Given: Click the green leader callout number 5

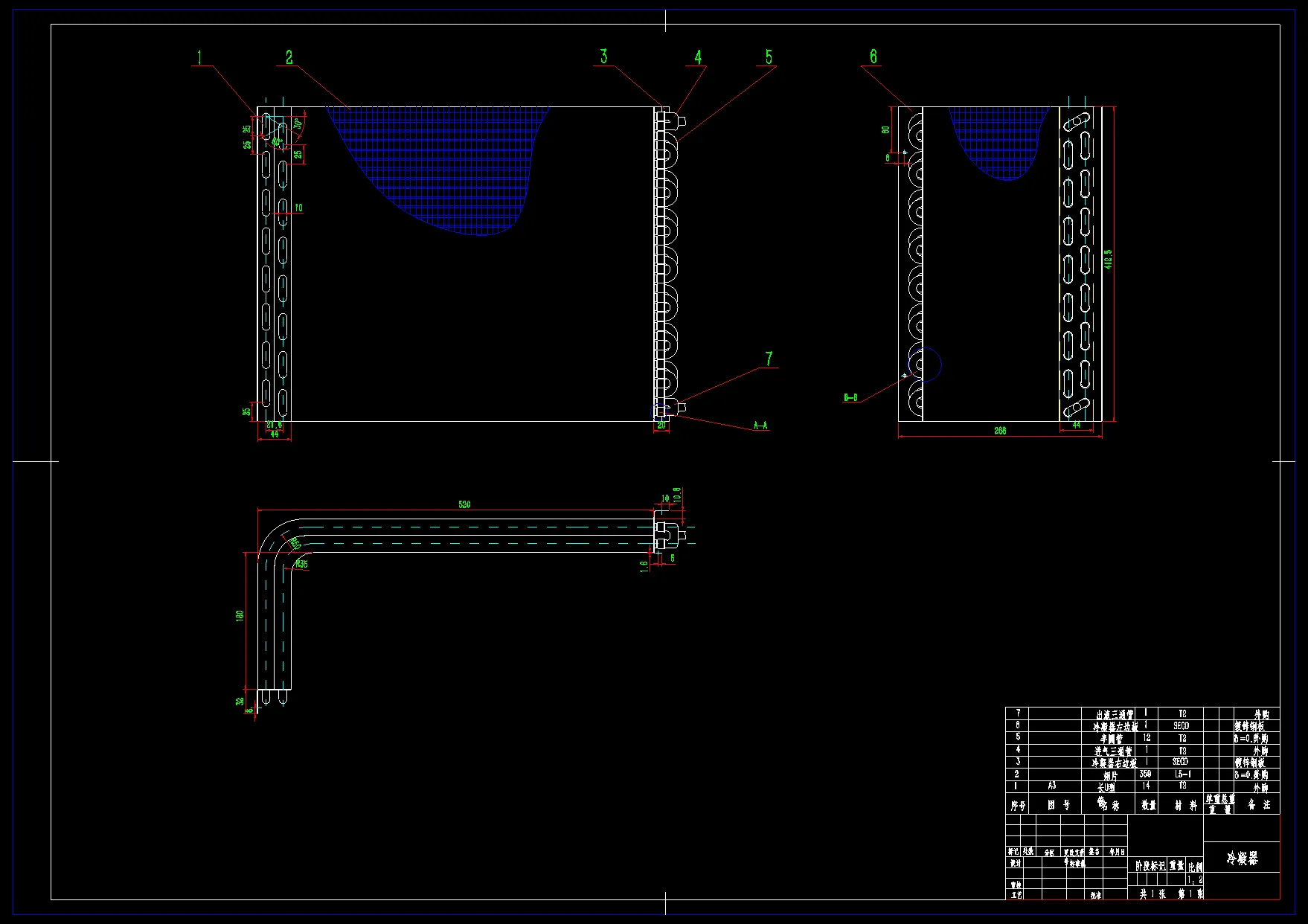Looking at the screenshot, I should [769, 57].
